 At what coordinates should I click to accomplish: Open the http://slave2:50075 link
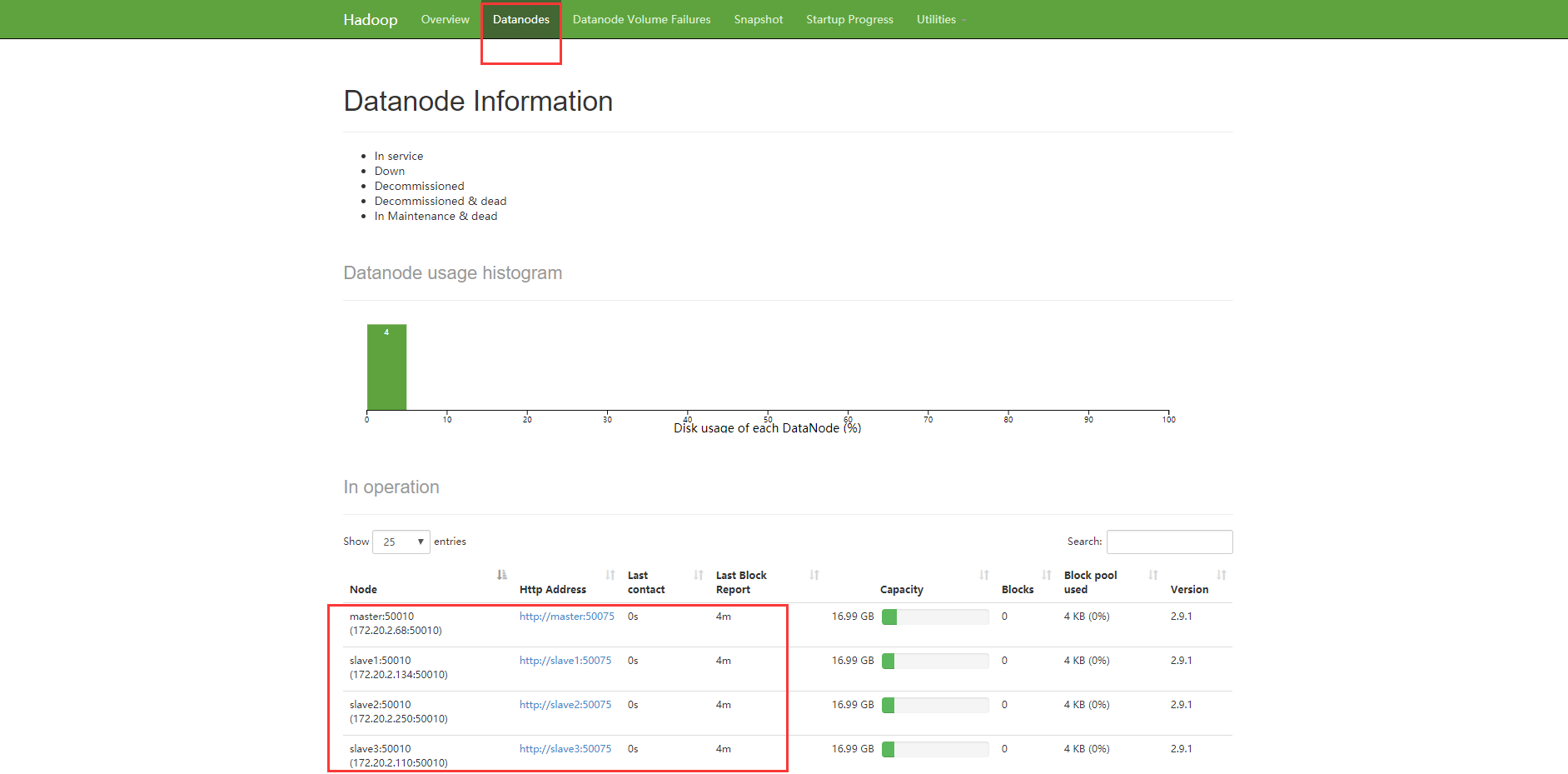[x=565, y=705]
